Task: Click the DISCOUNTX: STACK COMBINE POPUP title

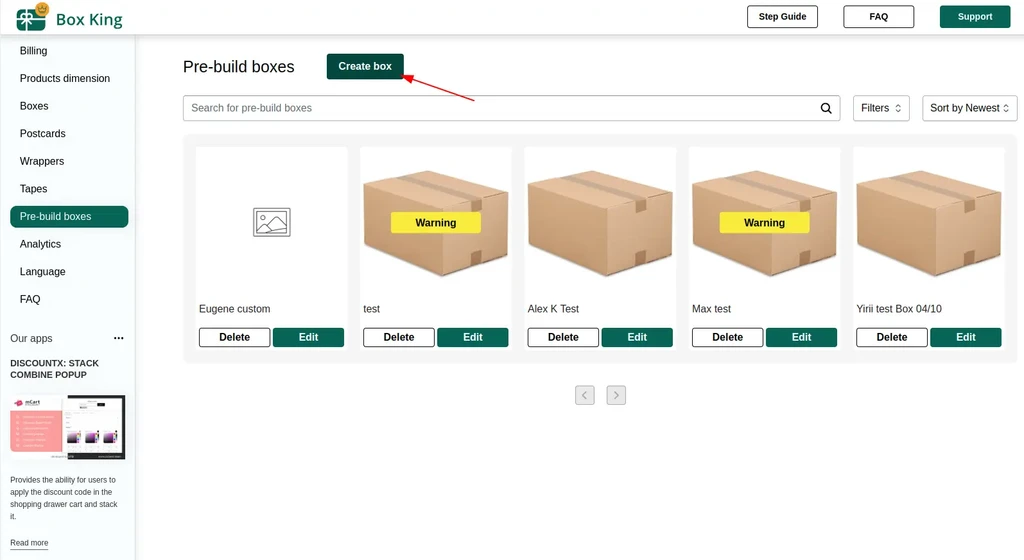Action: [54, 369]
